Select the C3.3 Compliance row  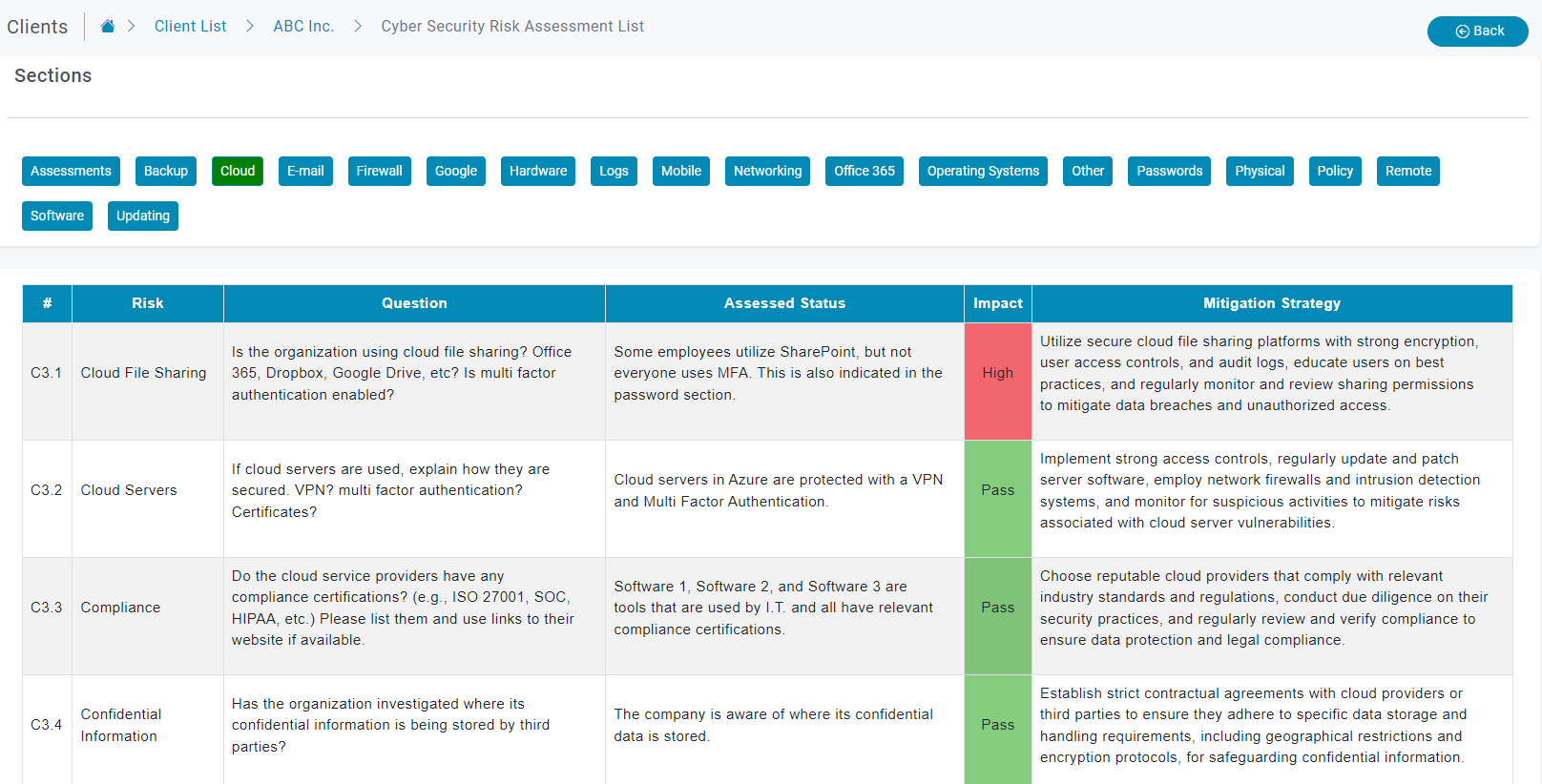(120, 608)
